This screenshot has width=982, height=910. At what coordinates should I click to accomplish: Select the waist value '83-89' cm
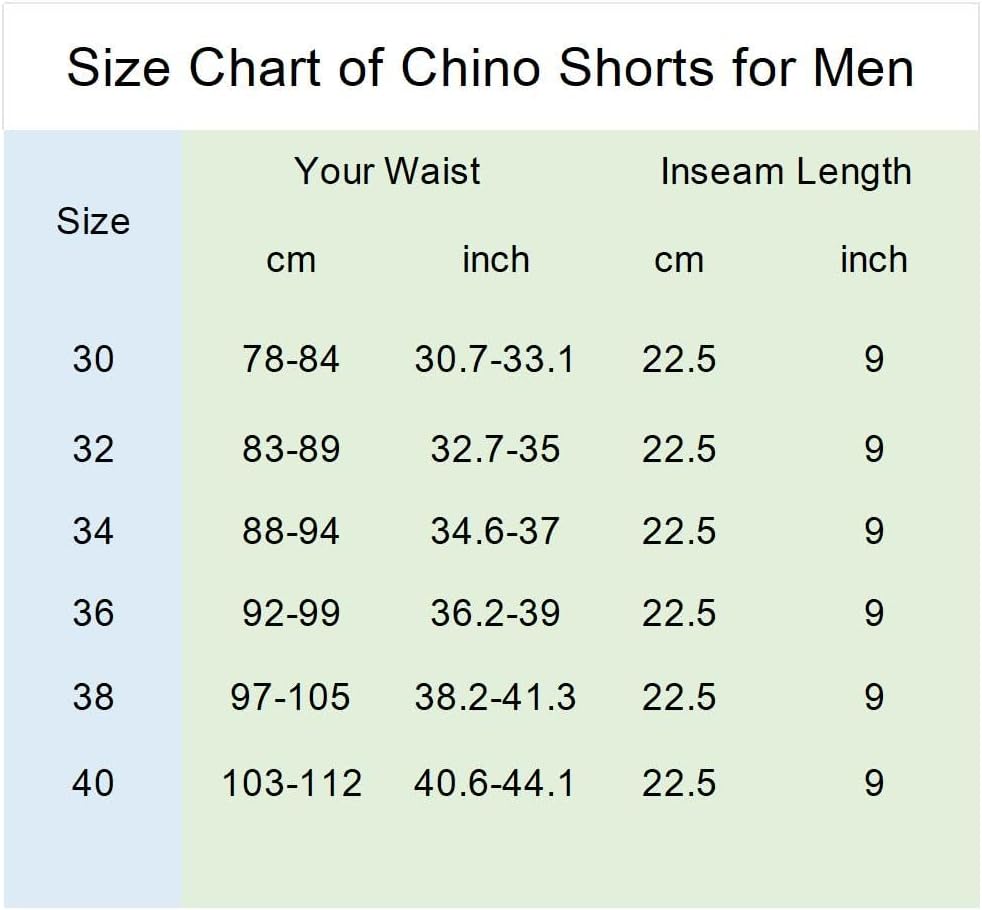291,449
